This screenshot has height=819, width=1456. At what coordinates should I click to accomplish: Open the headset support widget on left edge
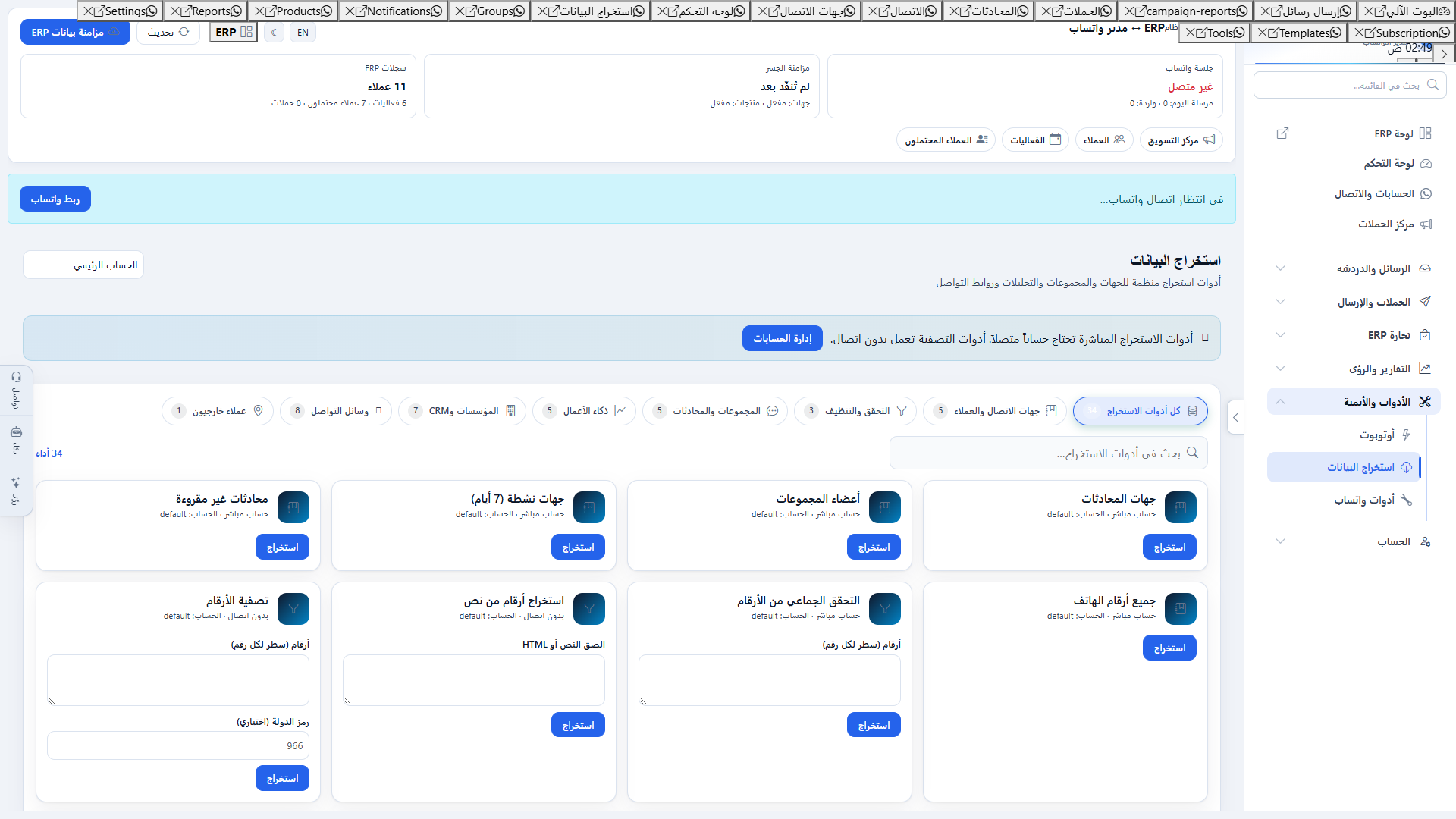(x=17, y=391)
